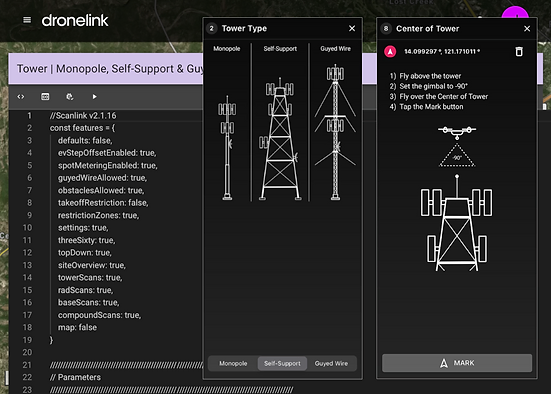Viewport: 551px width, 394px height.
Task: Click the magenta user avatar circle
Action: coord(515,12)
